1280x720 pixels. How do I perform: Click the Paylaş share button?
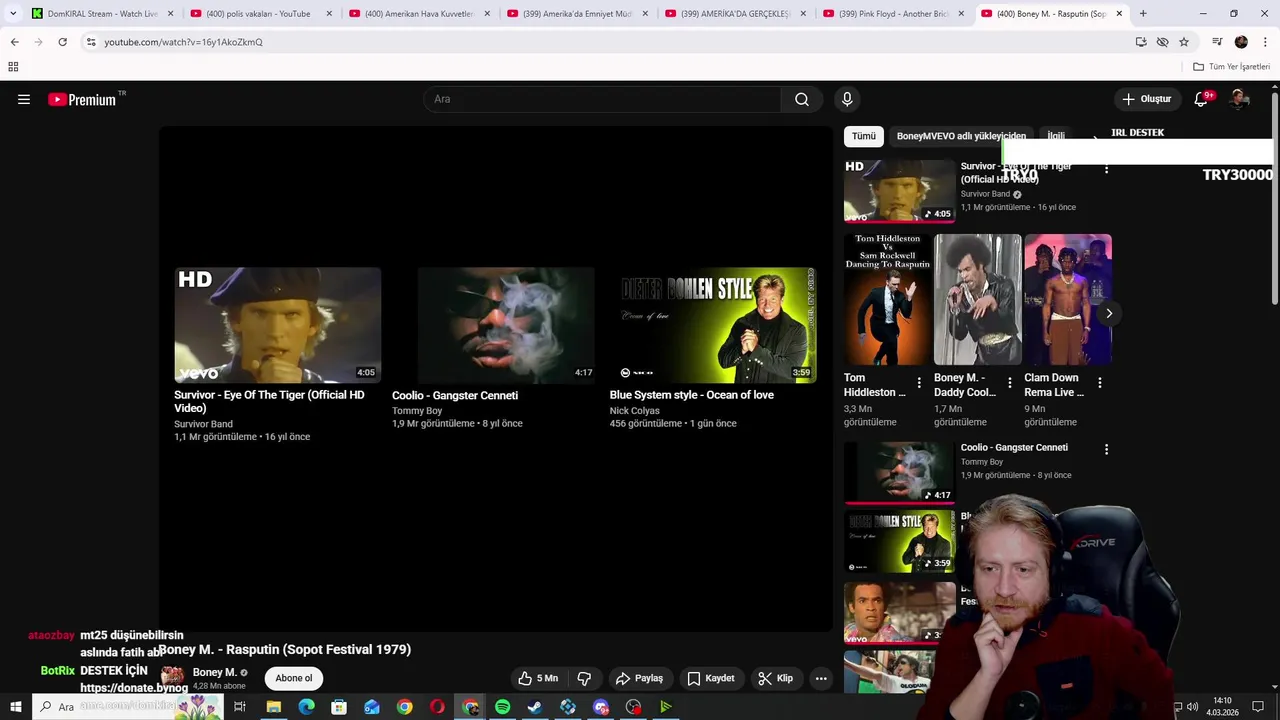pos(639,678)
